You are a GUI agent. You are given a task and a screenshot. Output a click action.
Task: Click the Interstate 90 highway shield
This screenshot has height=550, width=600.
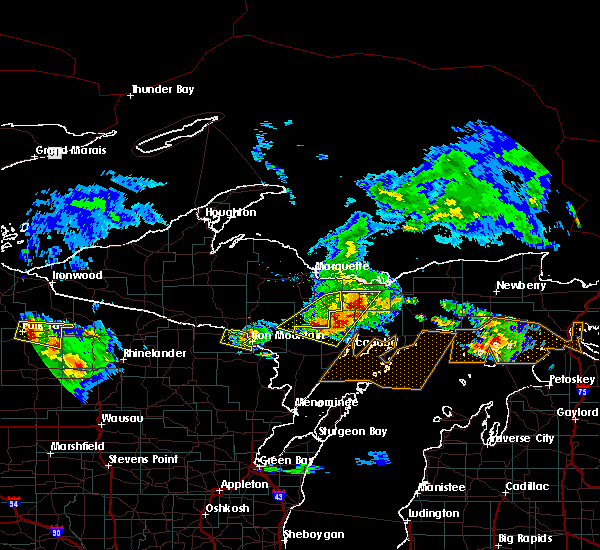point(56,531)
